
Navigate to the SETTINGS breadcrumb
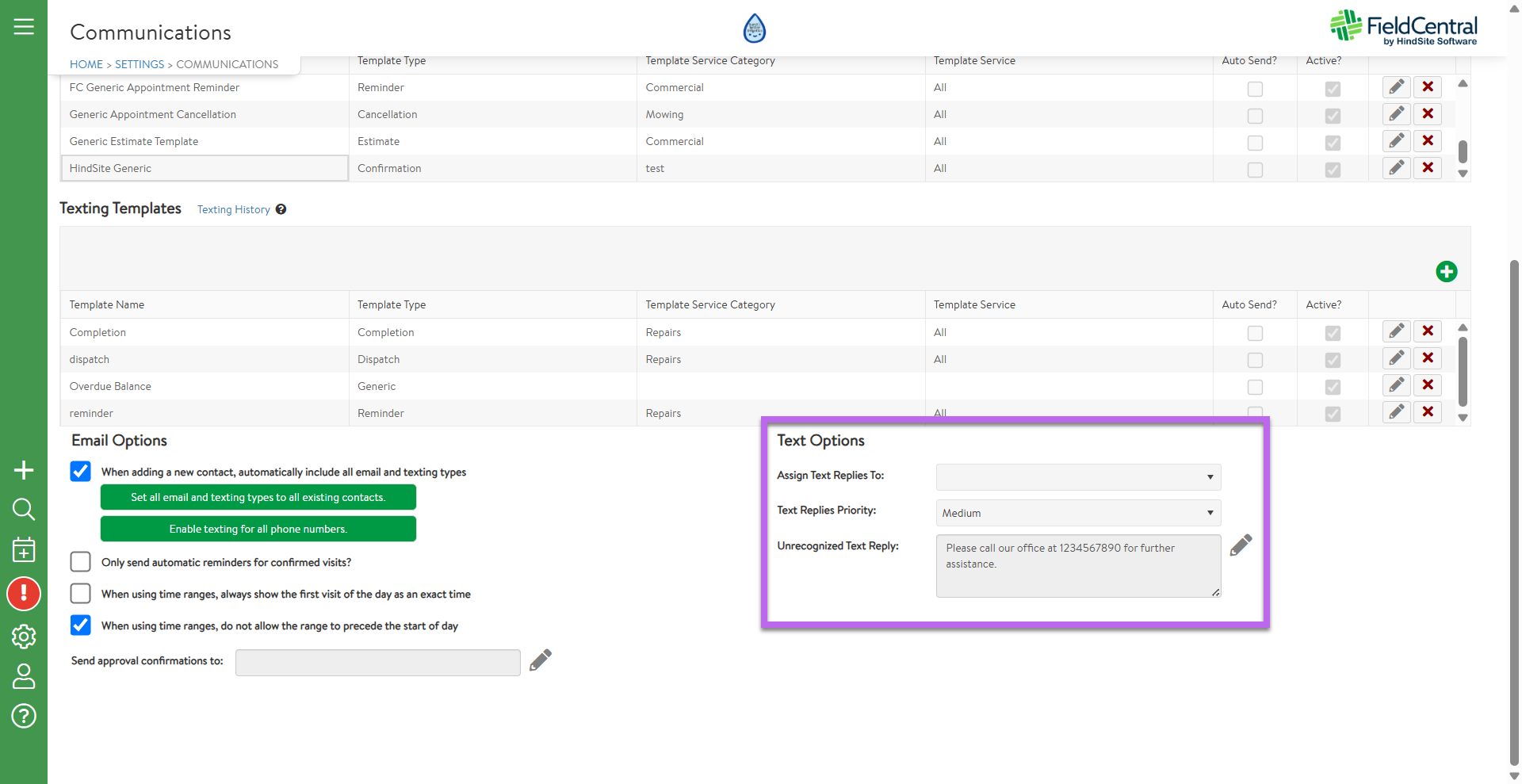139,64
